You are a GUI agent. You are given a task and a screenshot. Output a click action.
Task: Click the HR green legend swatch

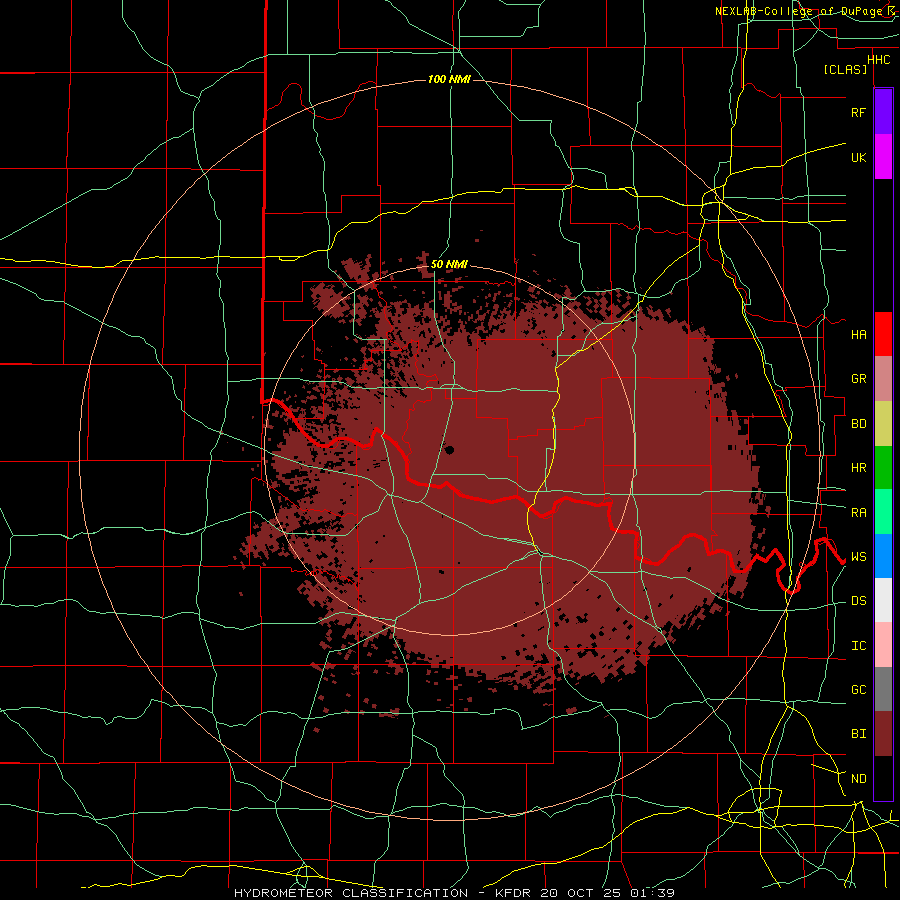click(x=883, y=468)
